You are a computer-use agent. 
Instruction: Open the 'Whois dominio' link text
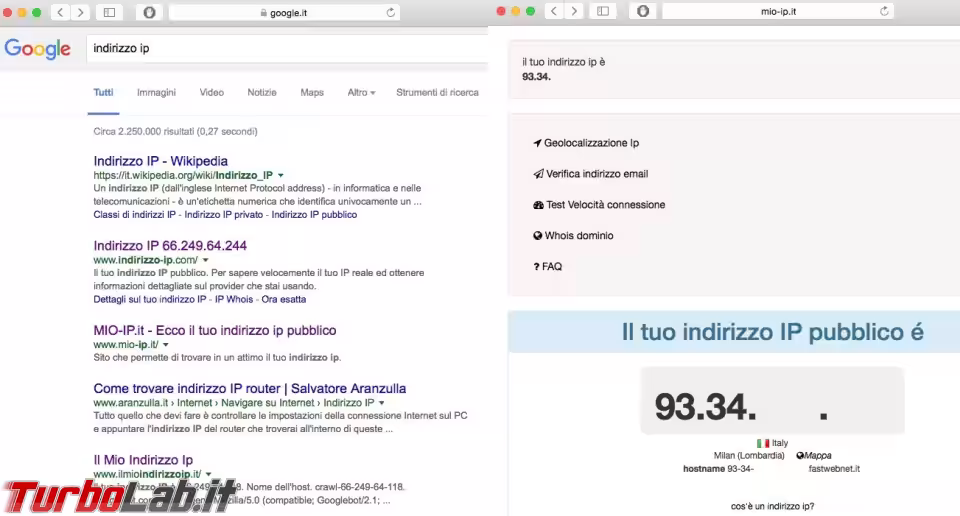coord(579,236)
